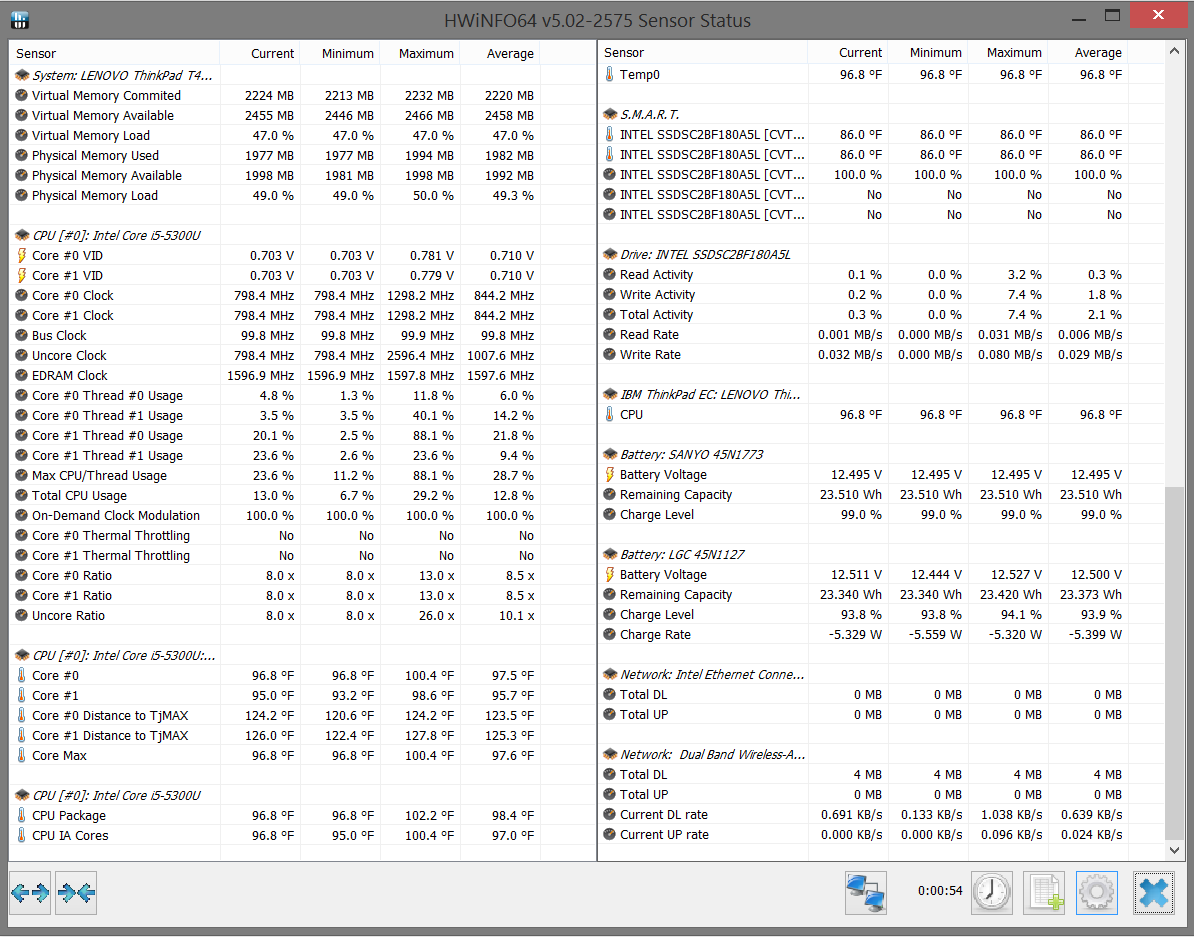The height and width of the screenshot is (937, 1194).
Task: Select SANYO Remaining Capacity row
Action: pos(881,494)
